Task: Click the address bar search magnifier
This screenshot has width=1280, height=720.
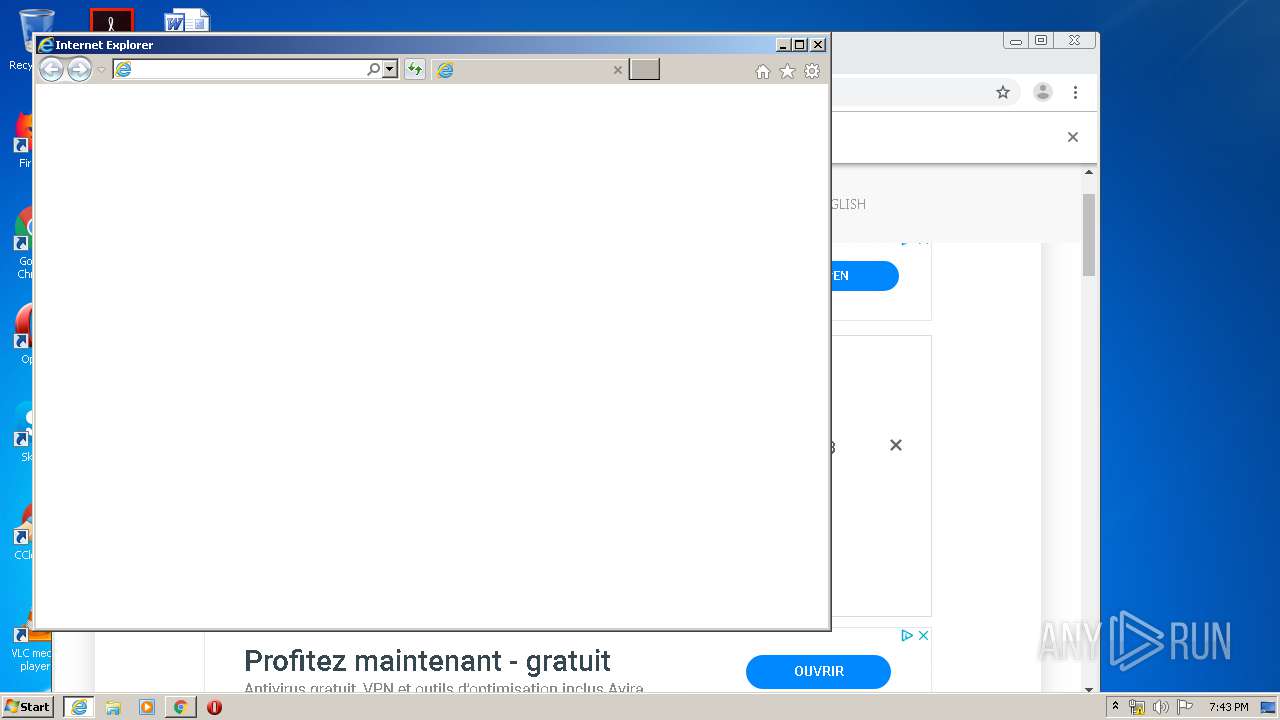Action: click(x=374, y=69)
